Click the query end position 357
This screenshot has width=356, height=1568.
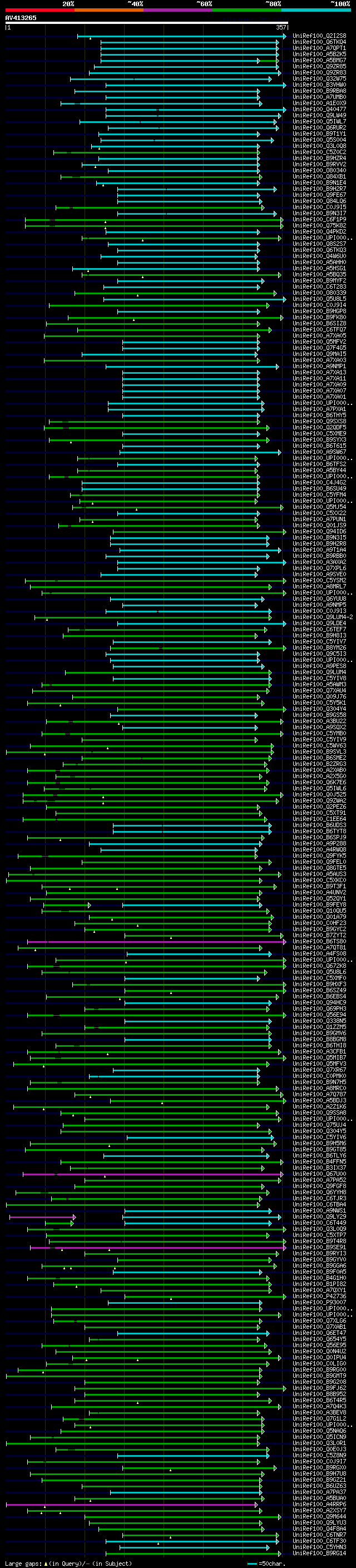click(281, 27)
